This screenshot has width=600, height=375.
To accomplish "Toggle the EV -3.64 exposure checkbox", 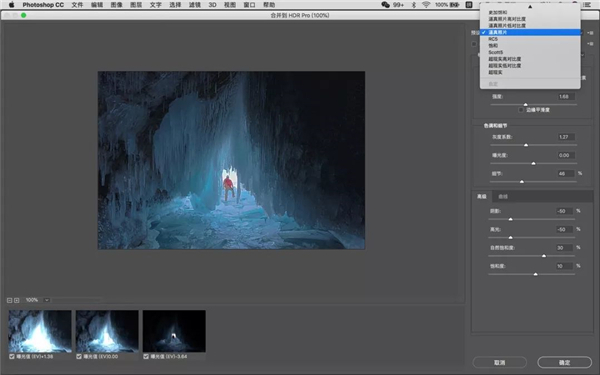I will tap(146, 356).
